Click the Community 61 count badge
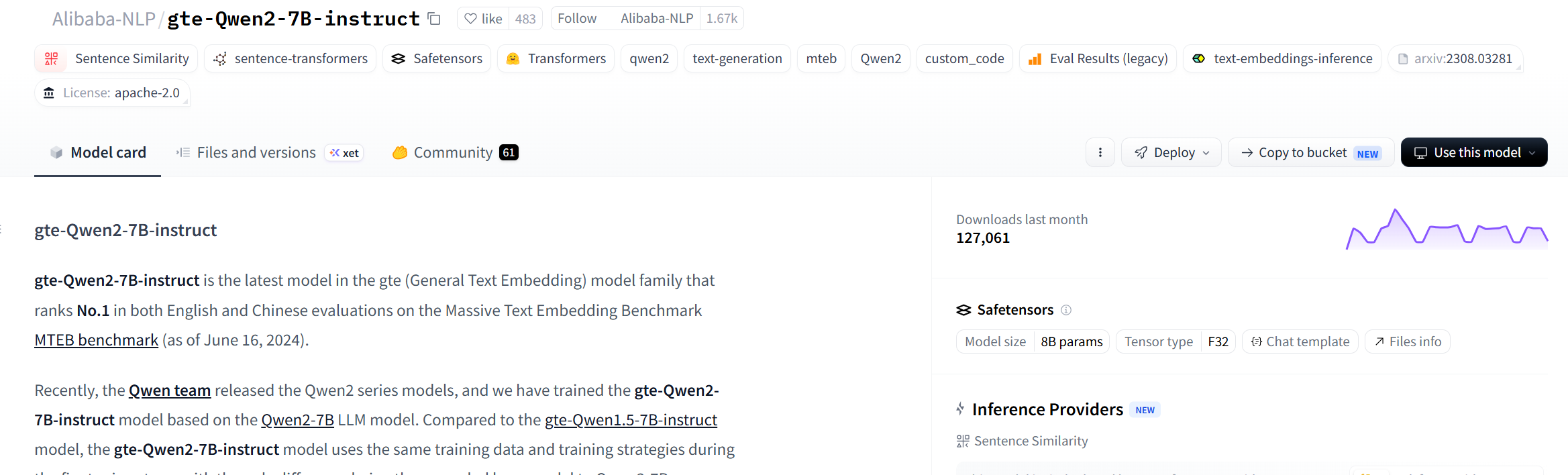The width and height of the screenshot is (1568, 475). point(509,153)
